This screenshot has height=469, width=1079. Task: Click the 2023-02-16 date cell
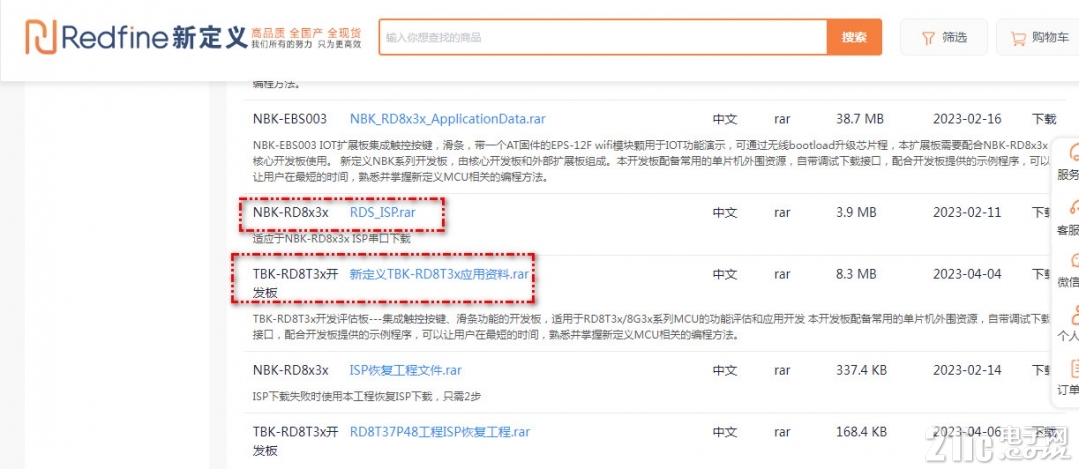[967, 118]
